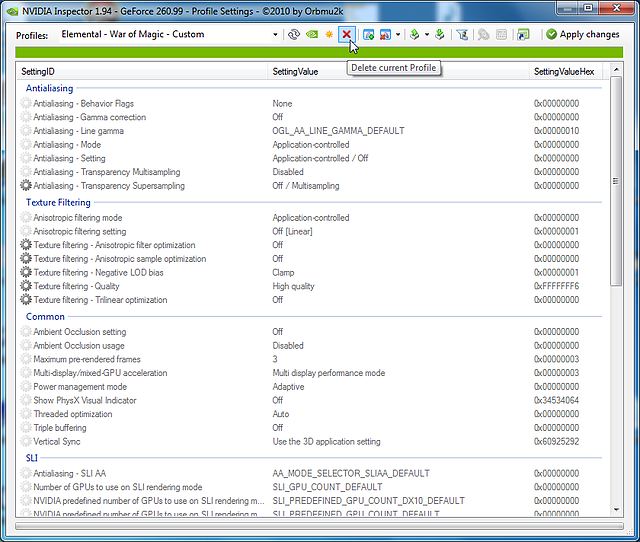
Task: Click the High quality setting value
Action: 293,286
